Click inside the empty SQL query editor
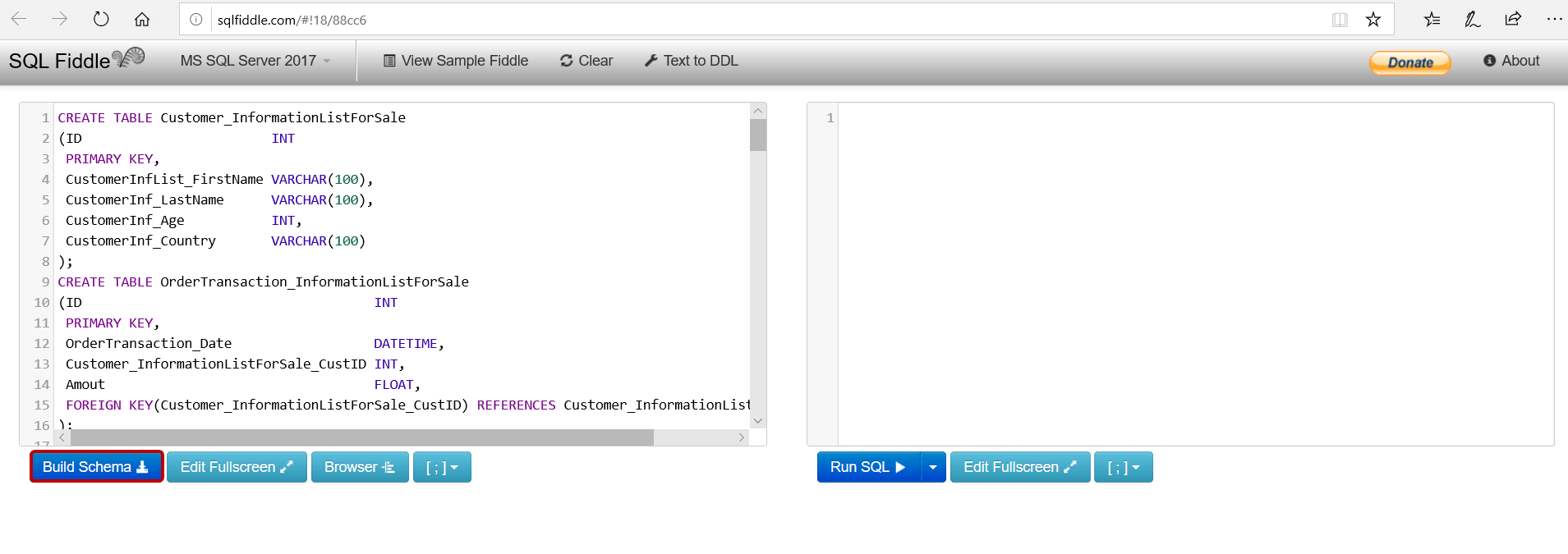Screen dimensions: 1568x554 [1195, 274]
